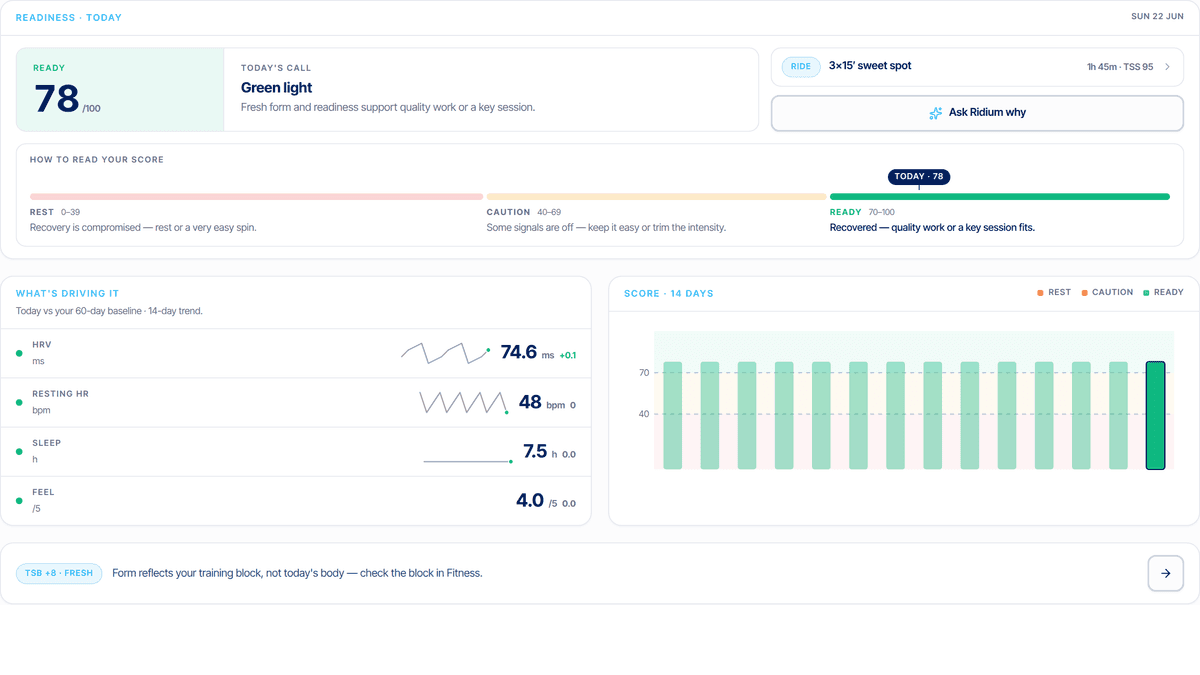
Task: Click the 70 axis label on the chart
Action: 644,373
